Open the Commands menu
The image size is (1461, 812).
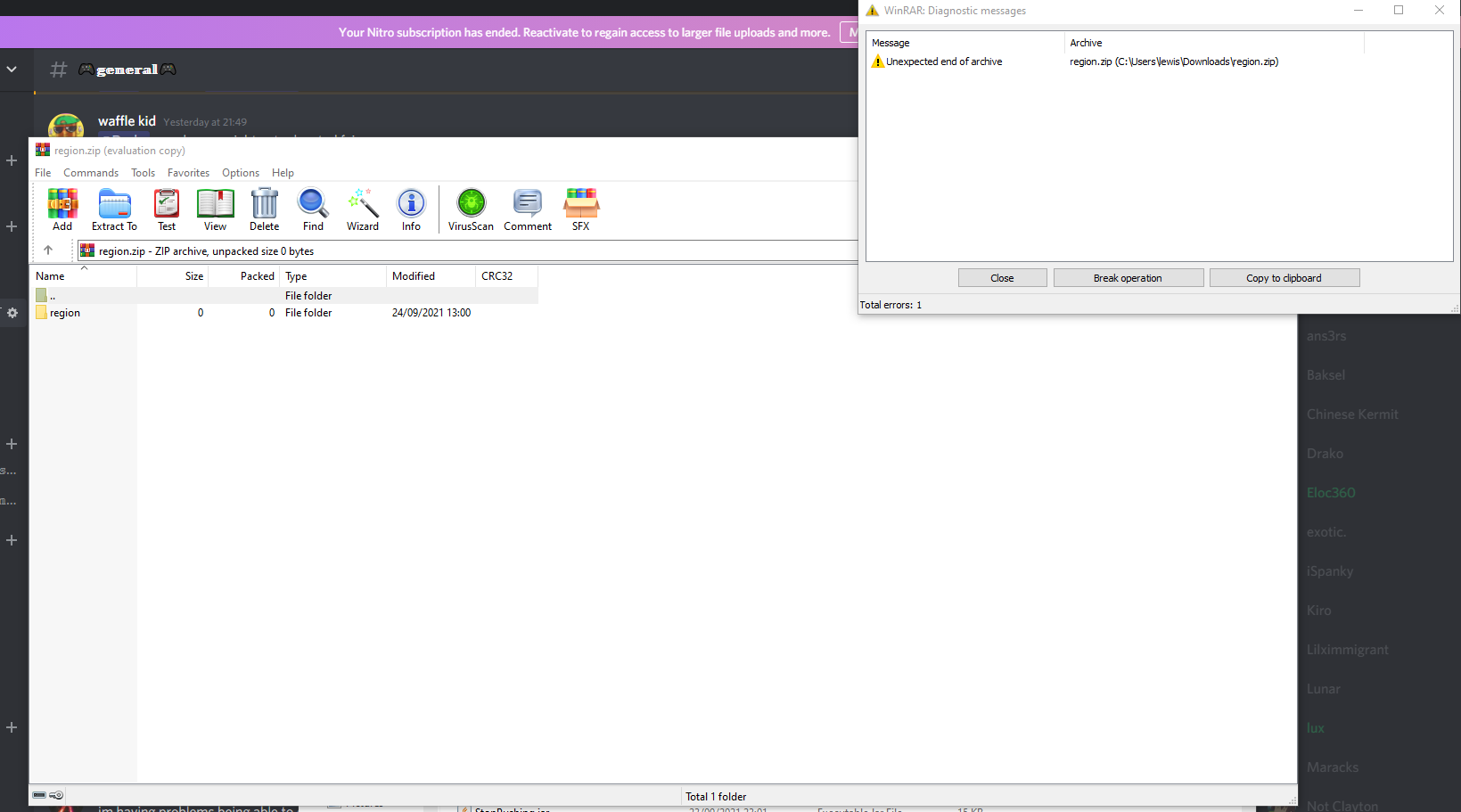pos(91,173)
